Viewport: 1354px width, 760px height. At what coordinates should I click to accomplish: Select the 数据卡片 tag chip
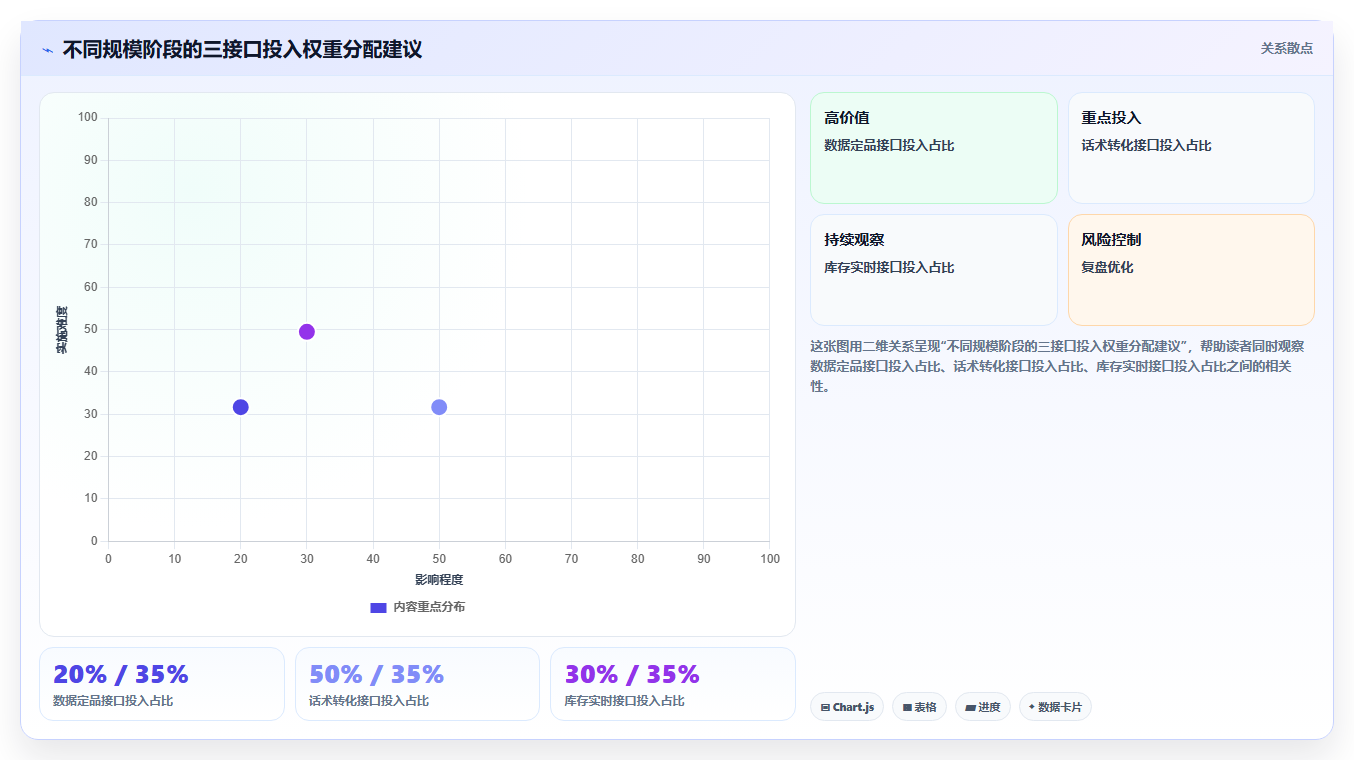click(x=1055, y=707)
